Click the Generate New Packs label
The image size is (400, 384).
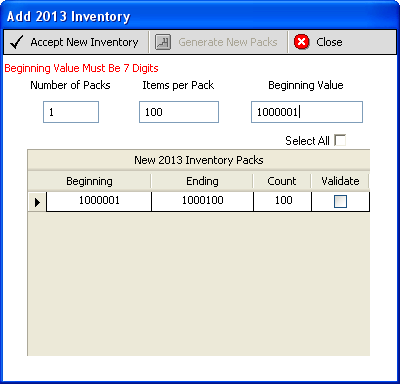coord(228,42)
